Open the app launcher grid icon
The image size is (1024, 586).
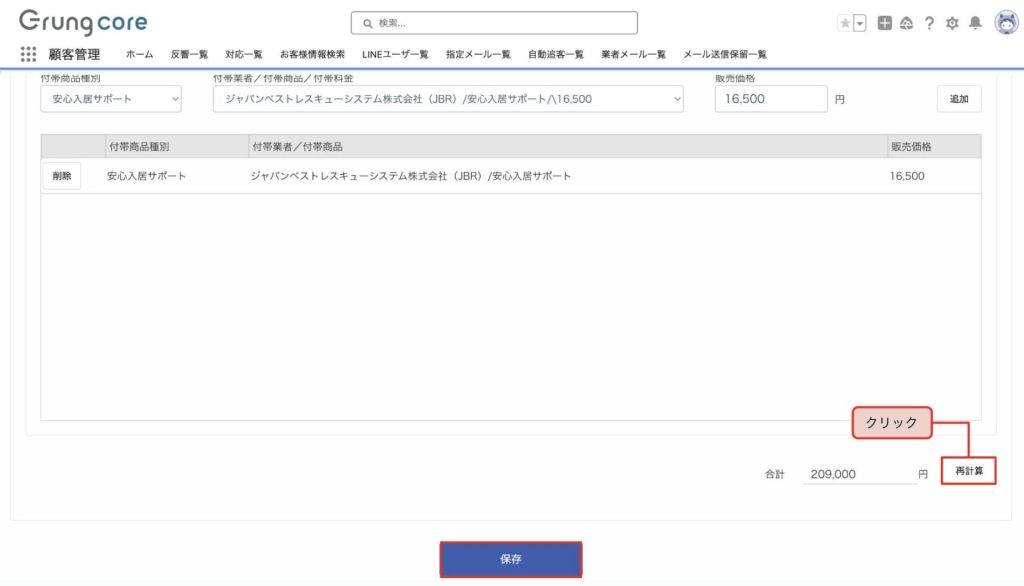[x=28, y=54]
